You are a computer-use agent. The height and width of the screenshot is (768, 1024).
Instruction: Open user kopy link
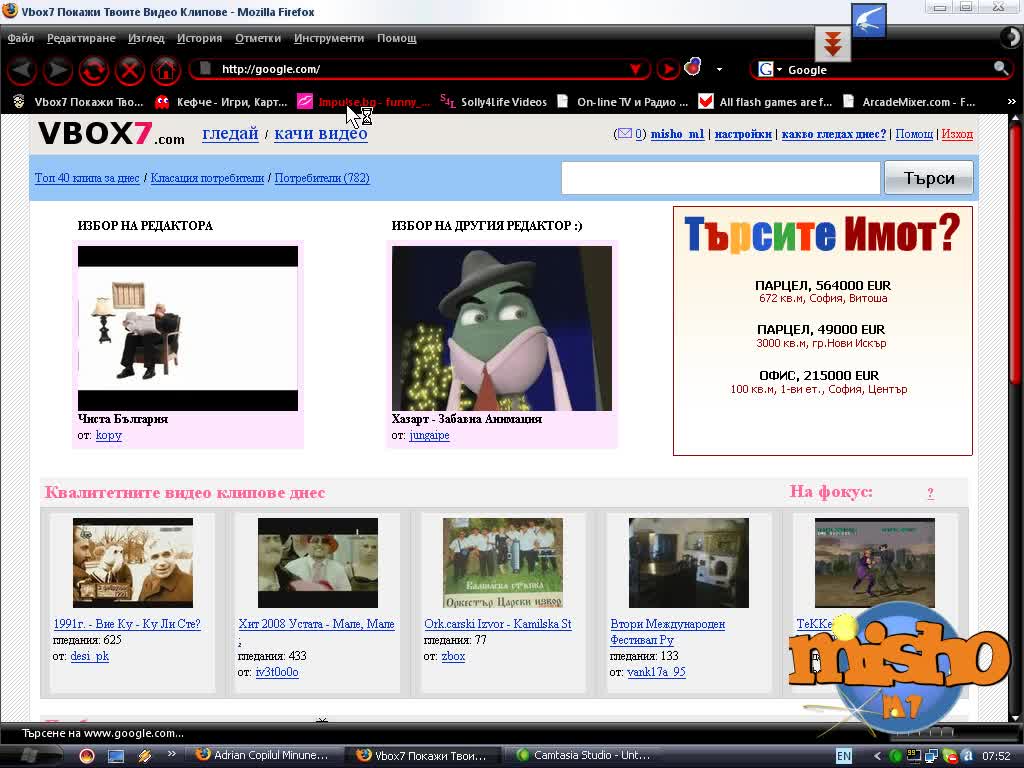[x=108, y=435]
